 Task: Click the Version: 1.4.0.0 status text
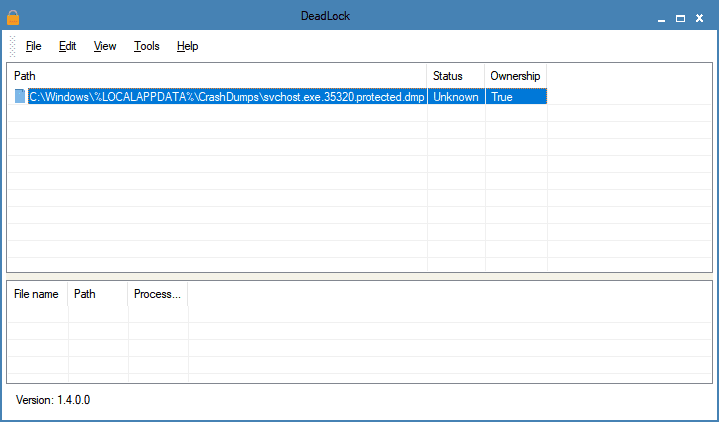[53, 400]
